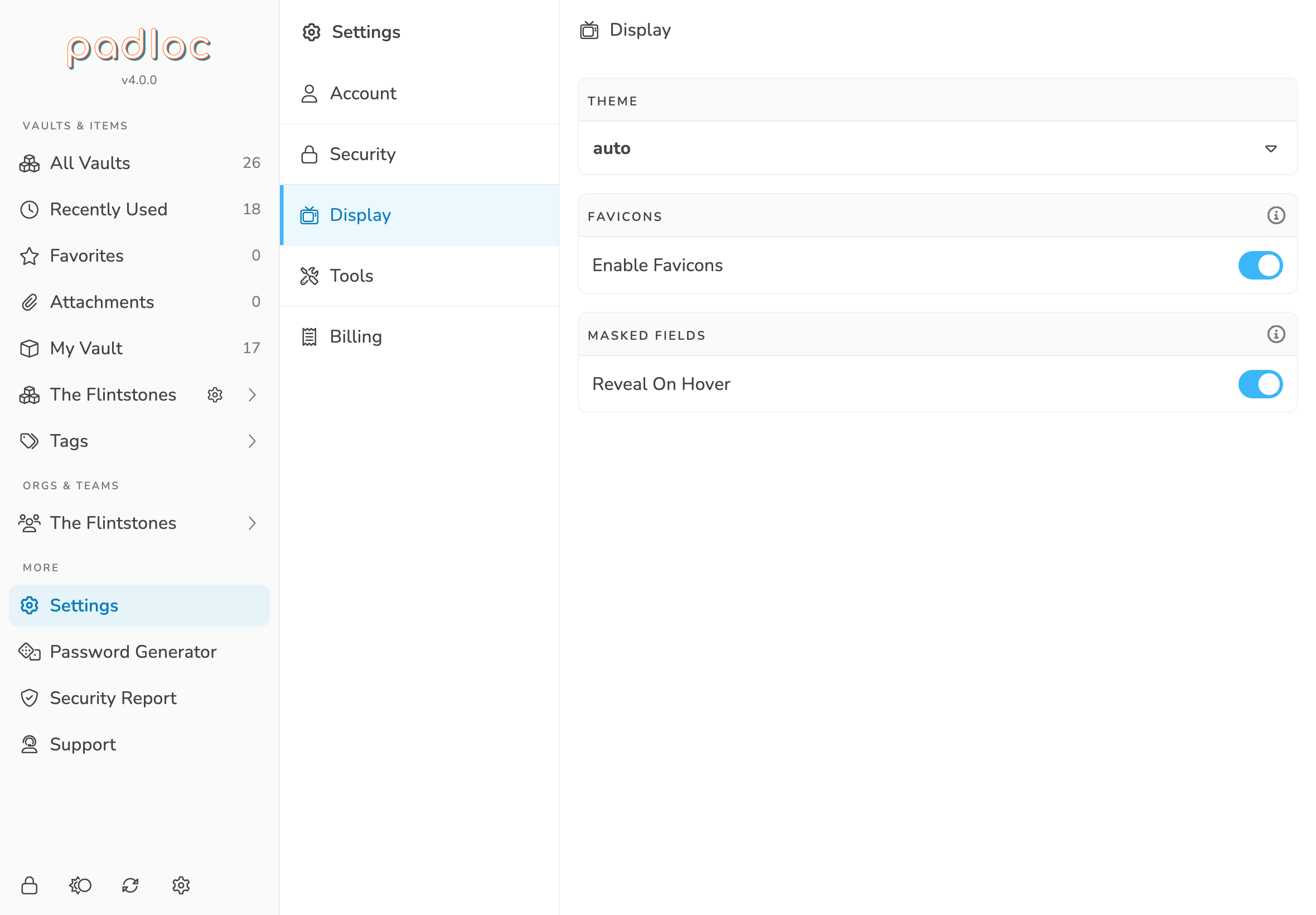
Task: Open Favorites list
Action: tap(139, 256)
